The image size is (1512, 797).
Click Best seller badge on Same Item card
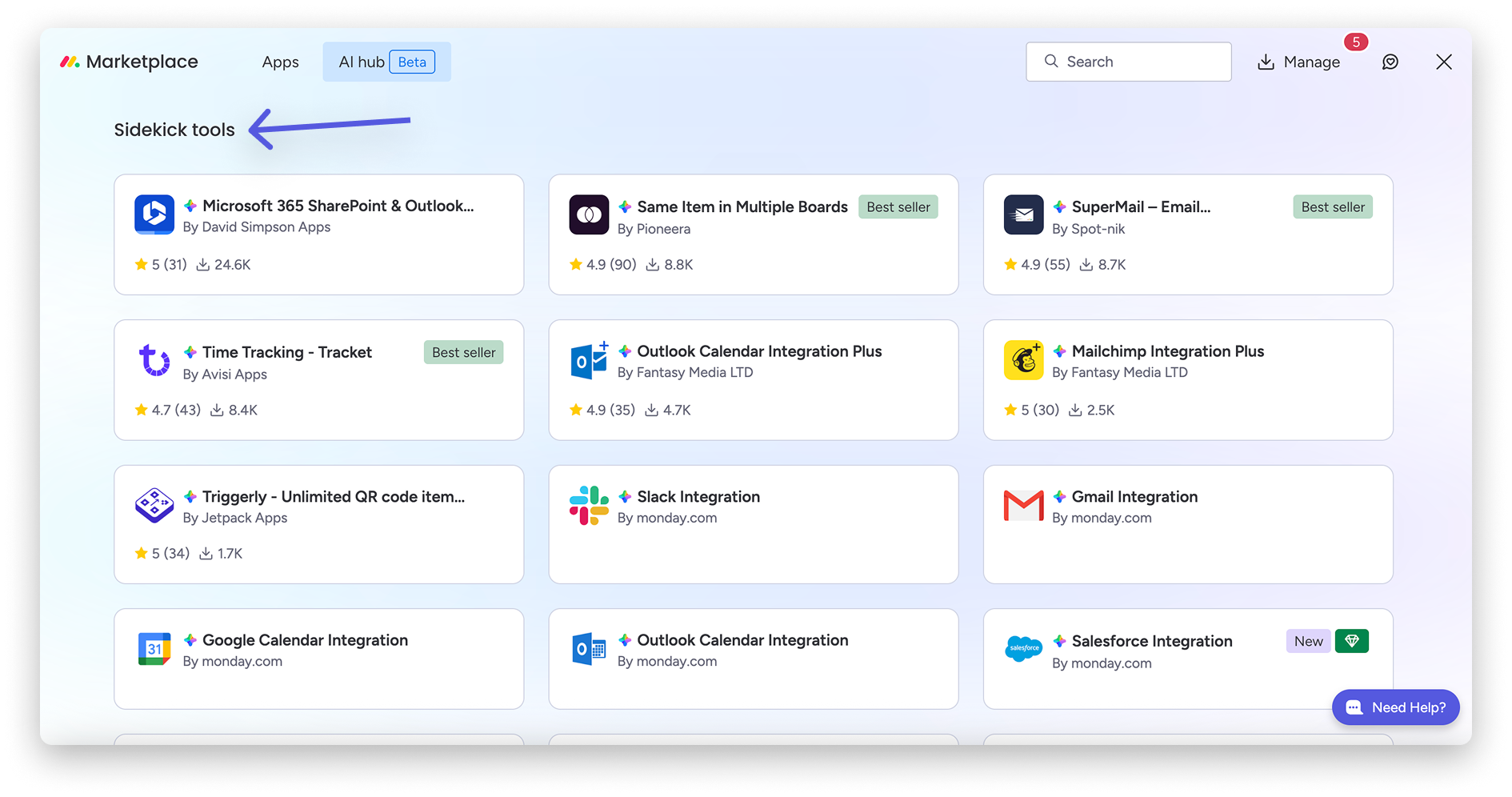(x=898, y=207)
